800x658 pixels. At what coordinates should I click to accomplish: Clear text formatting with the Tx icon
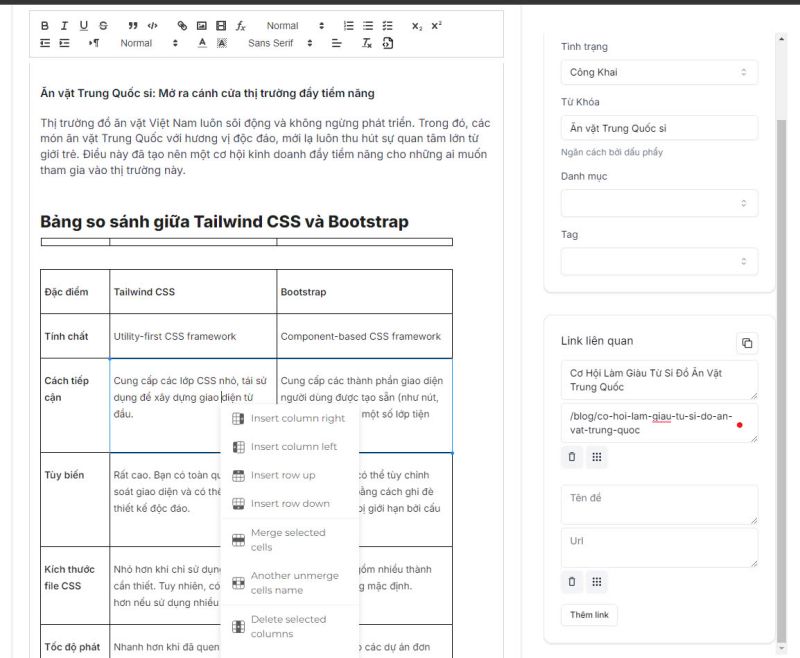[367, 44]
